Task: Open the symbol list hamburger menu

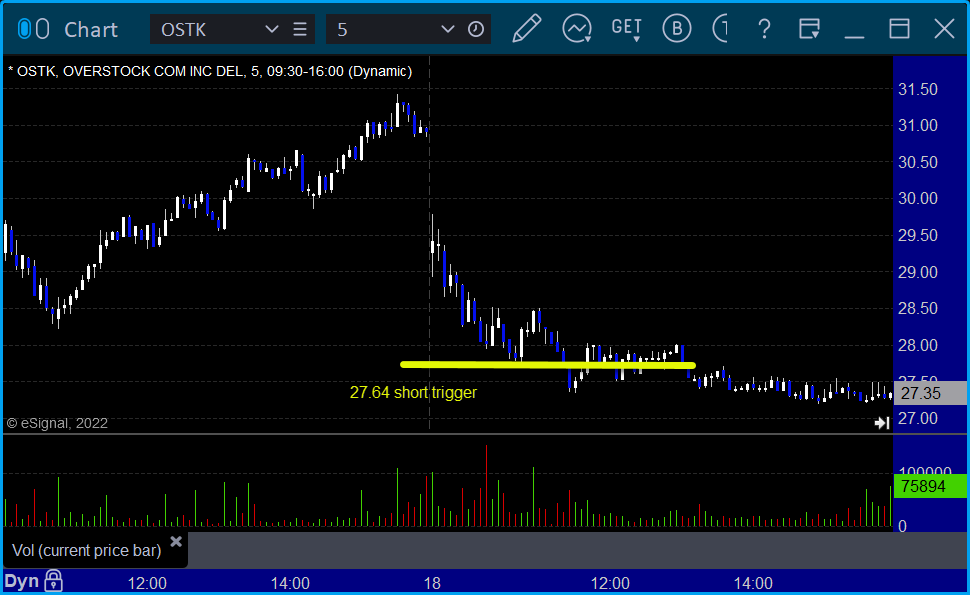Action: 300,29
